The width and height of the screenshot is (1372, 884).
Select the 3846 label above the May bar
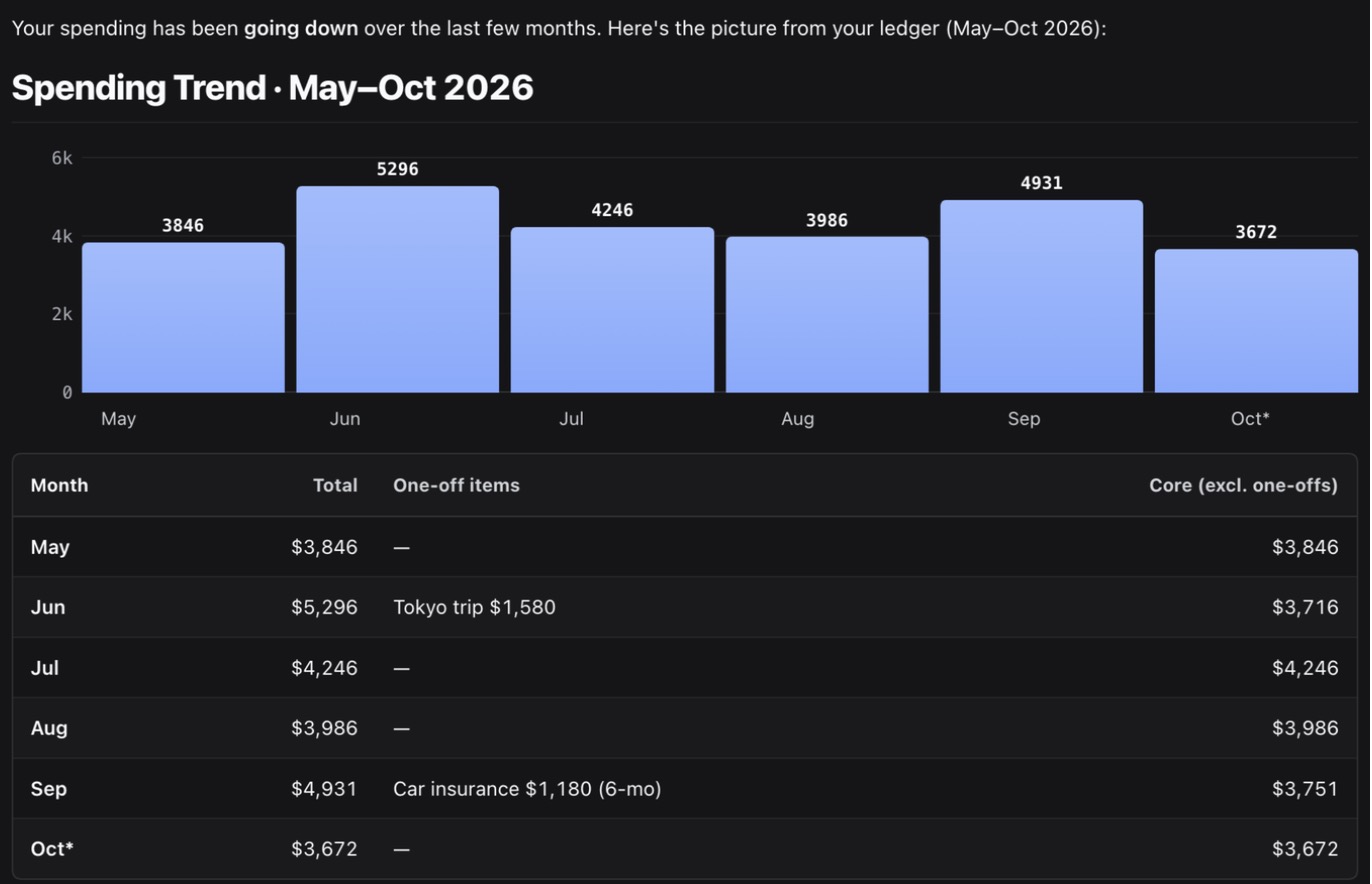(x=183, y=225)
